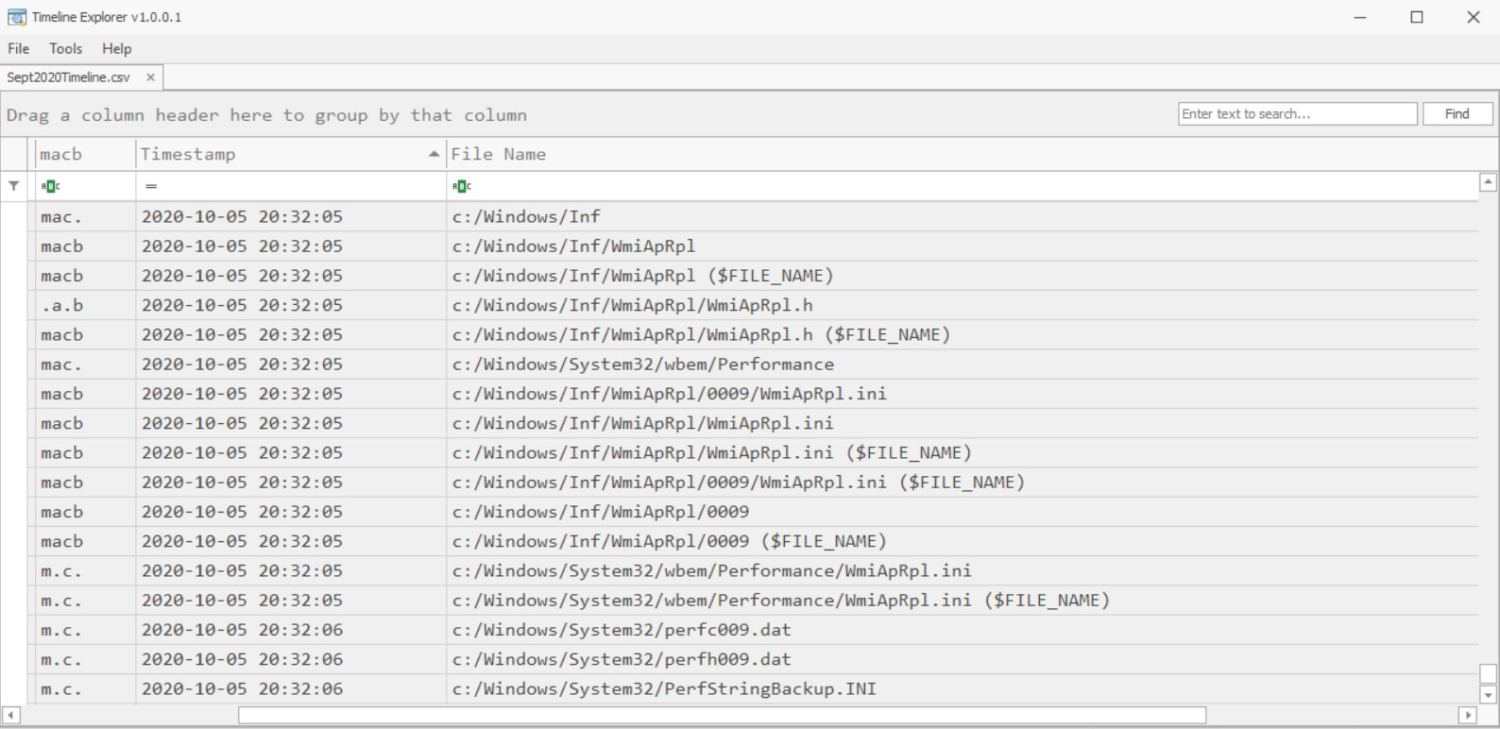This screenshot has height=729, width=1500.
Task: Click the Enter text to search field
Action: (x=1295, y=112)
